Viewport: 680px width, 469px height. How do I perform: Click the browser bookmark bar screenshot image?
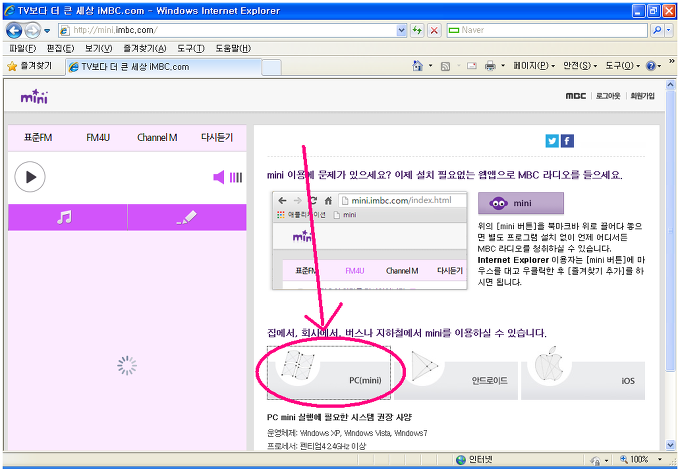tap(369, 240)
